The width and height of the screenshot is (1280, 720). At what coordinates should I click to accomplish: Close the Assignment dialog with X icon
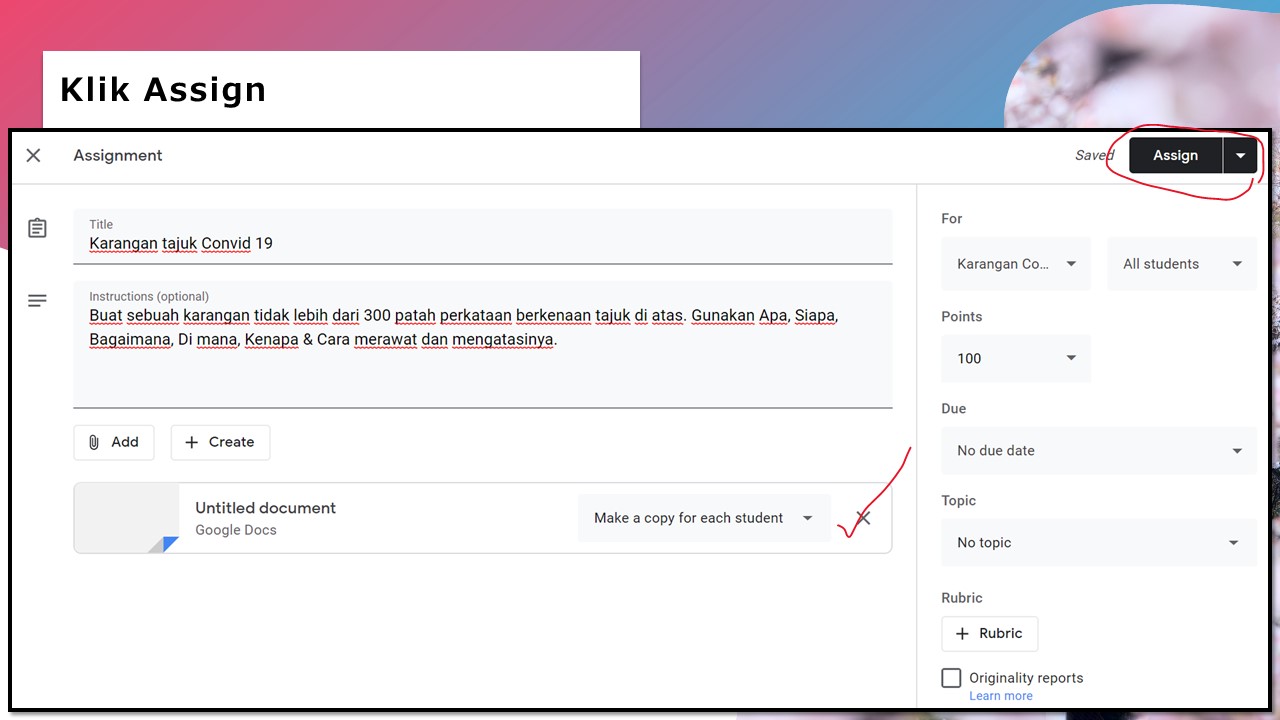pyautogui.click(x=33, y=156)
